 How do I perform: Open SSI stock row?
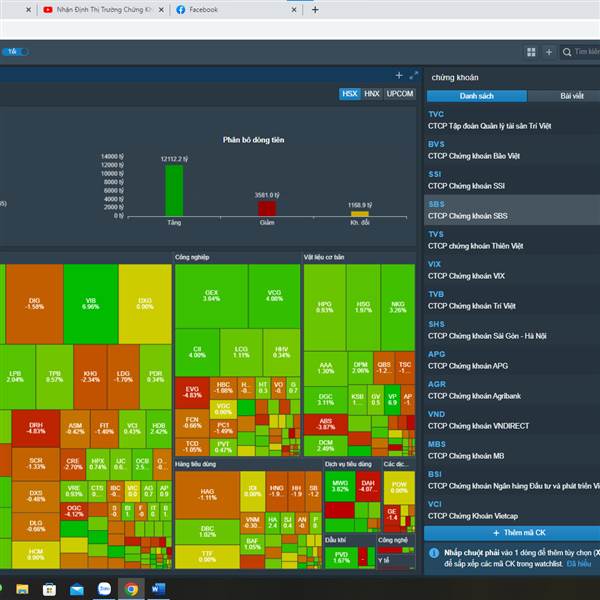click(x=512, y=180)
